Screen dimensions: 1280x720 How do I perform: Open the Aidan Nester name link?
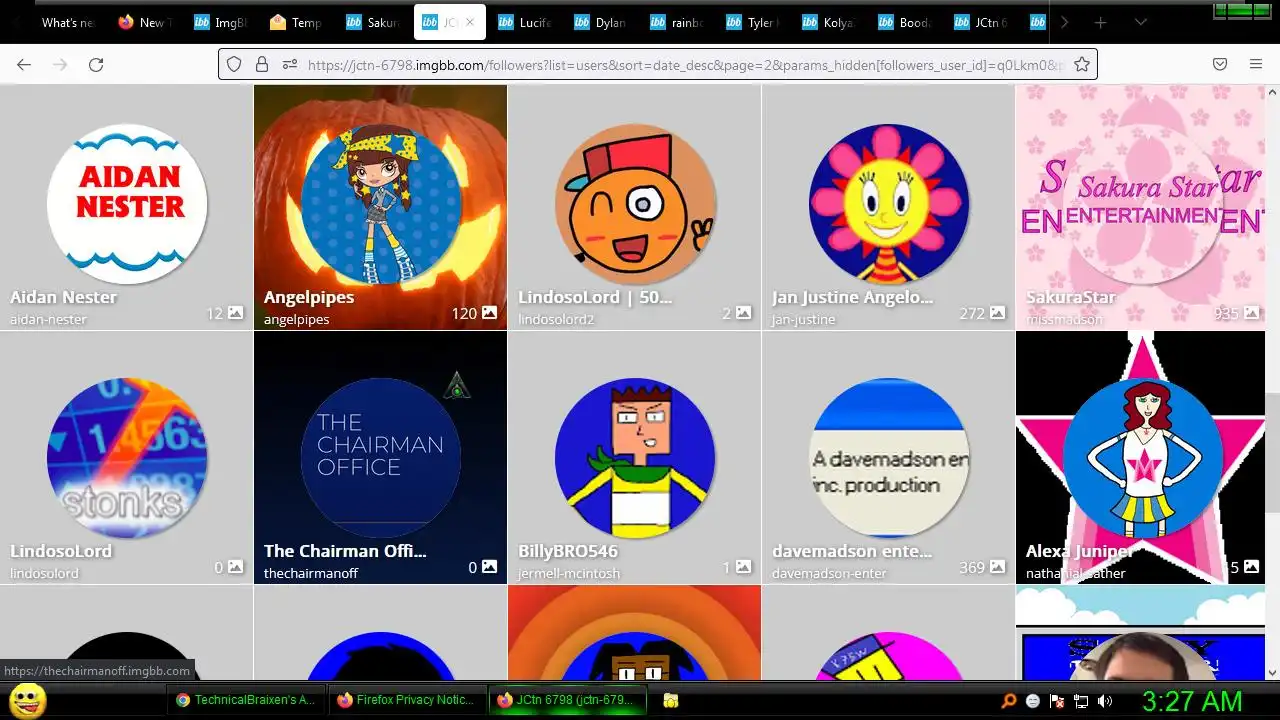pyautogui.click(x=63, y=297)
